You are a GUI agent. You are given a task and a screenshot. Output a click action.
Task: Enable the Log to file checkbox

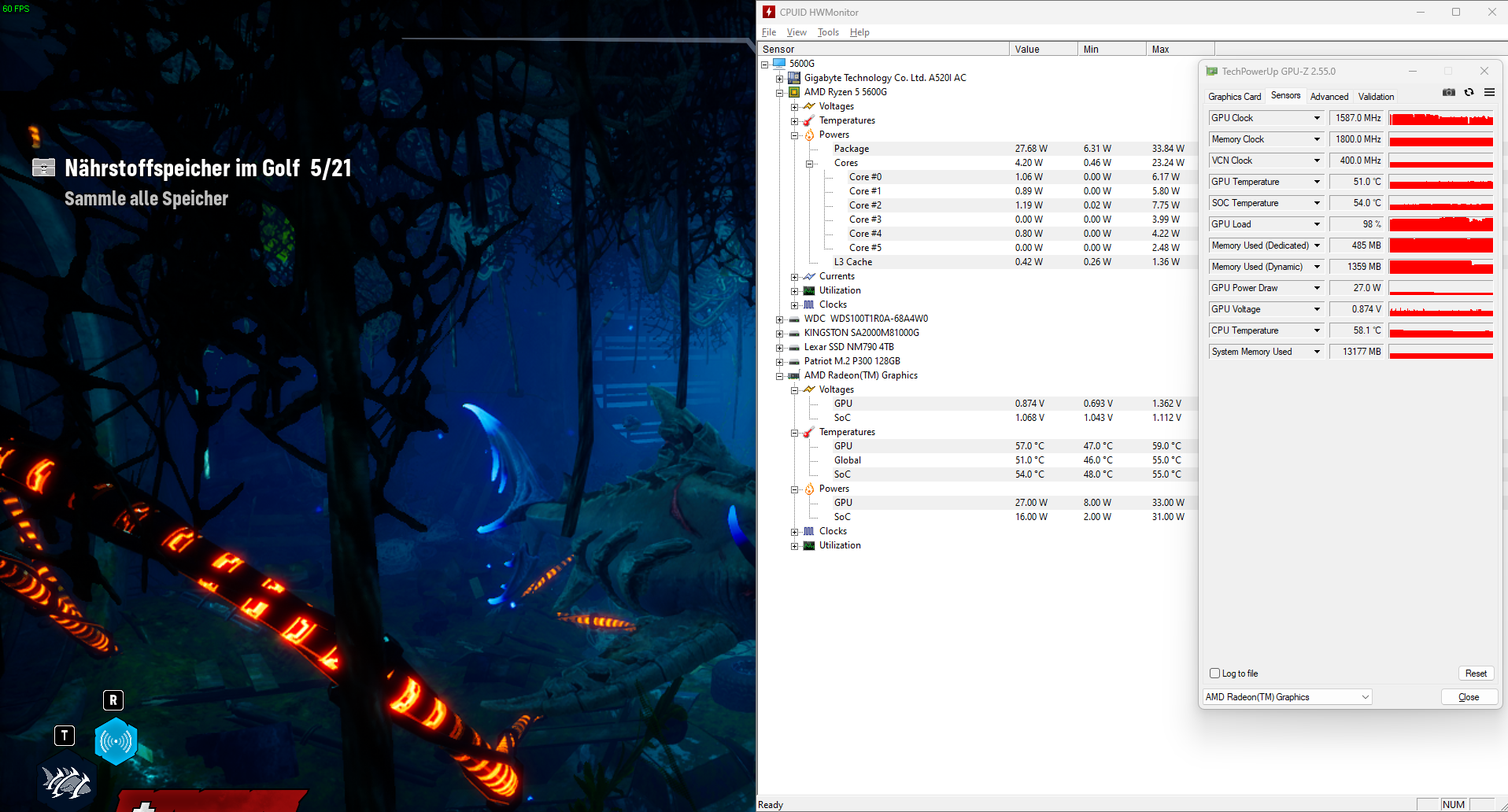(1214, 674)
